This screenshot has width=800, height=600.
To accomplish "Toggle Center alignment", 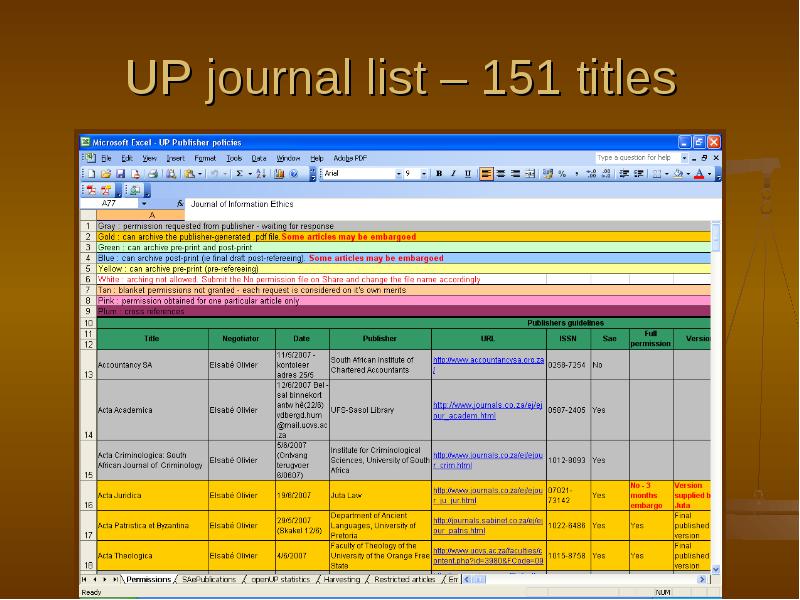I will pyautogui.click(x=501, y=174).
